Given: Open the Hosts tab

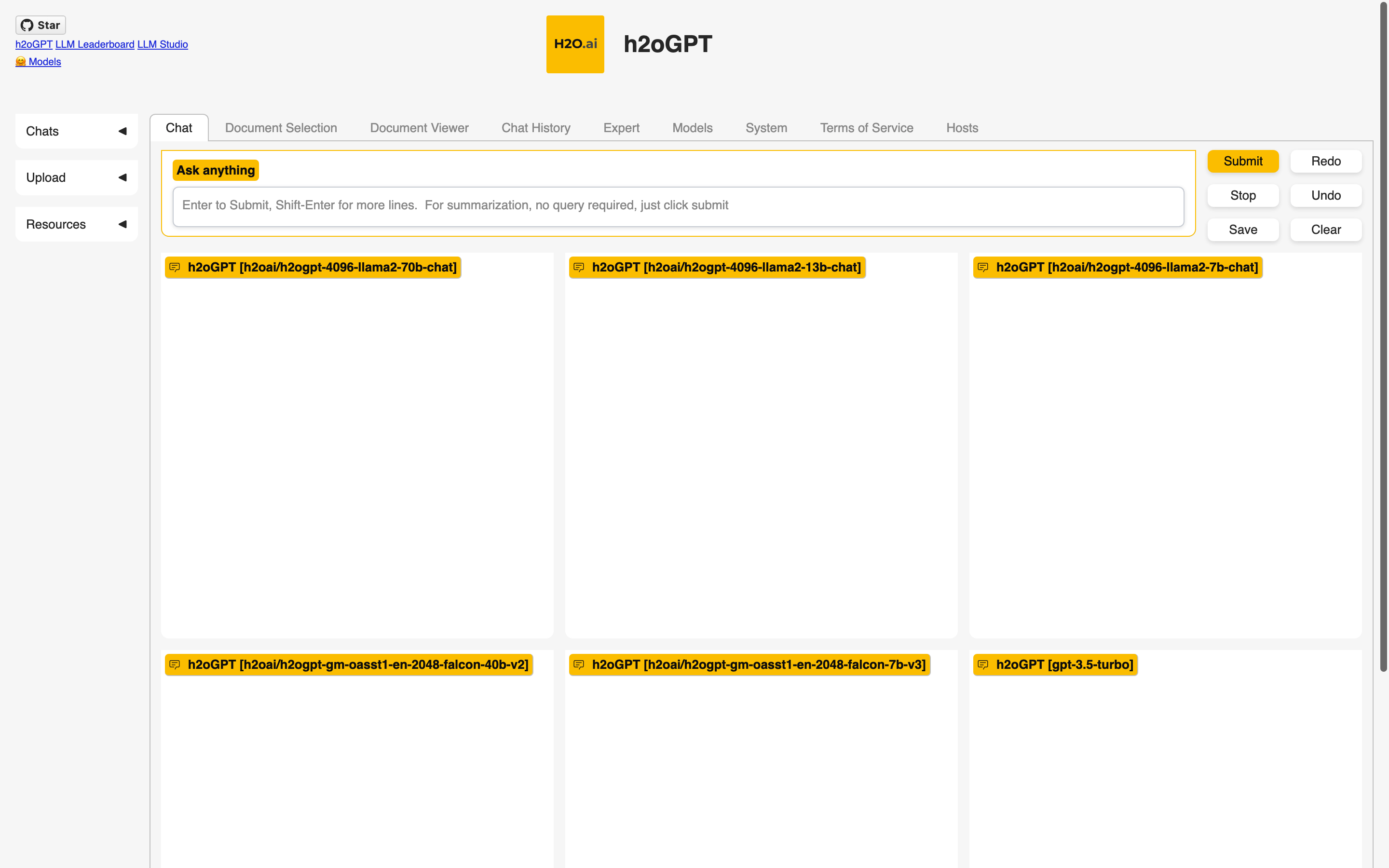Looking at the screenshot, I should 963,127.
